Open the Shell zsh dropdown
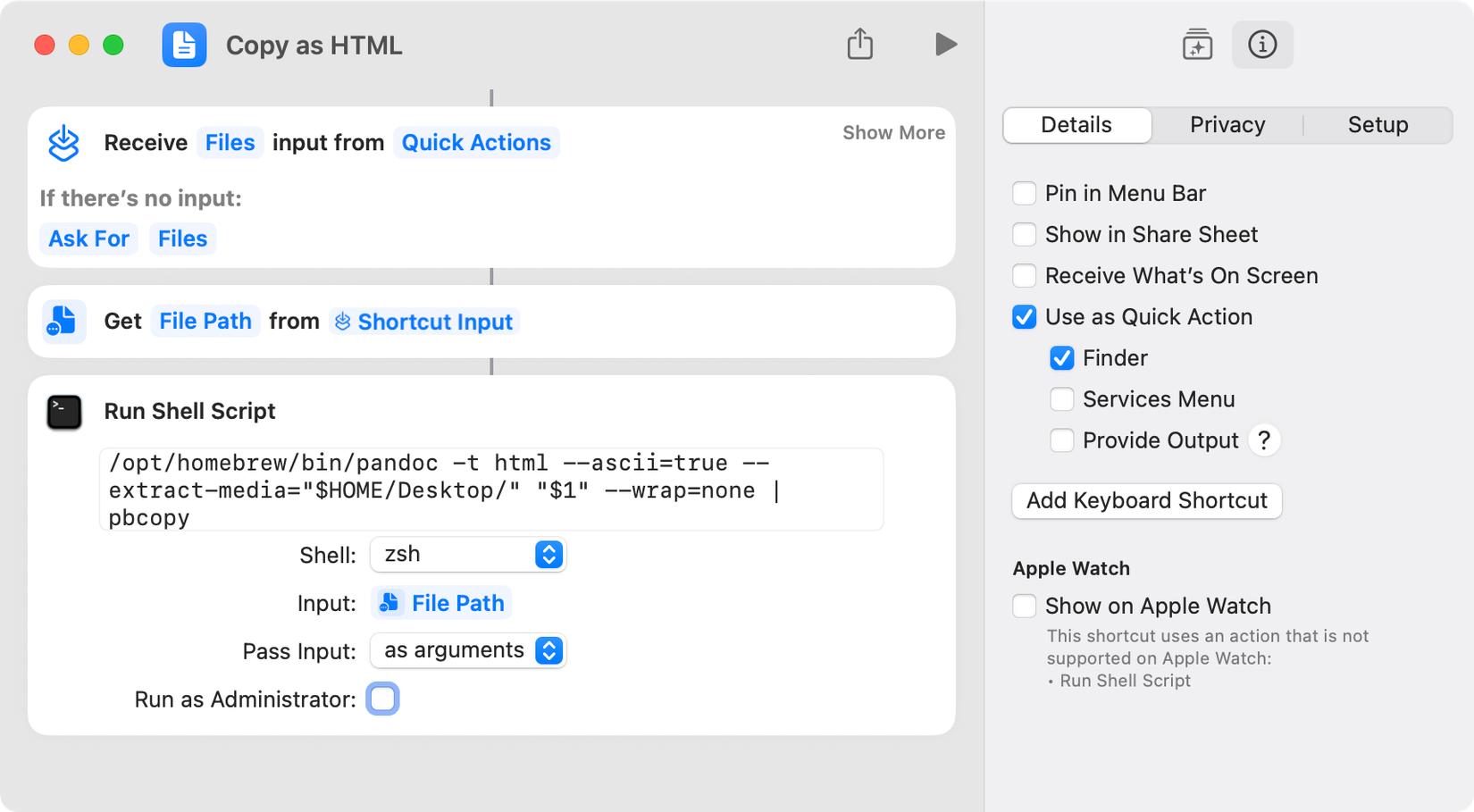The image size is (1474, 812). click(x=468, y=555)
